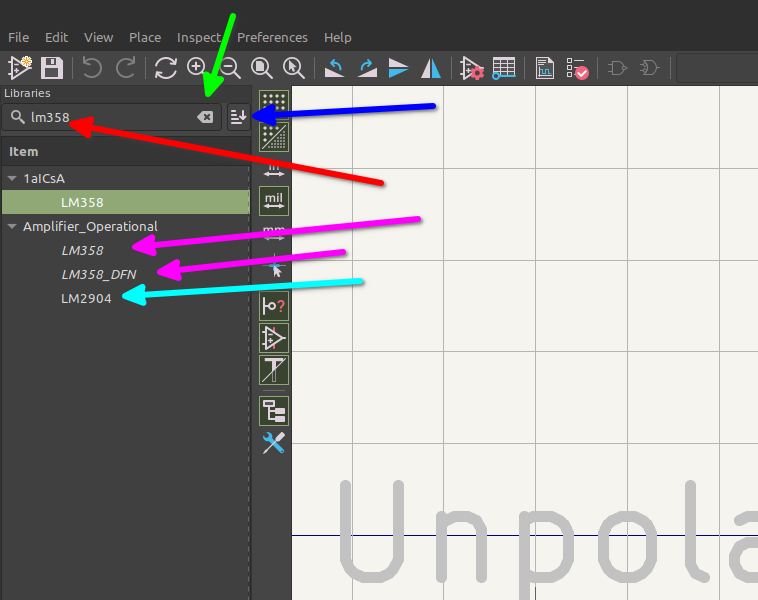The image size is (758, 600).
Task: Toggle pin electrical type display
Action: tap(274, 306)
